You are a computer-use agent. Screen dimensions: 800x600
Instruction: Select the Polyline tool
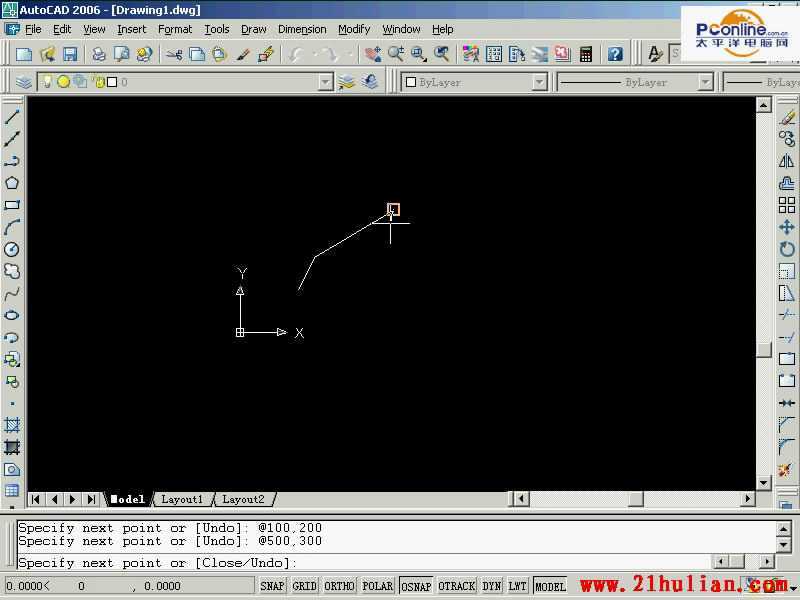12,161
